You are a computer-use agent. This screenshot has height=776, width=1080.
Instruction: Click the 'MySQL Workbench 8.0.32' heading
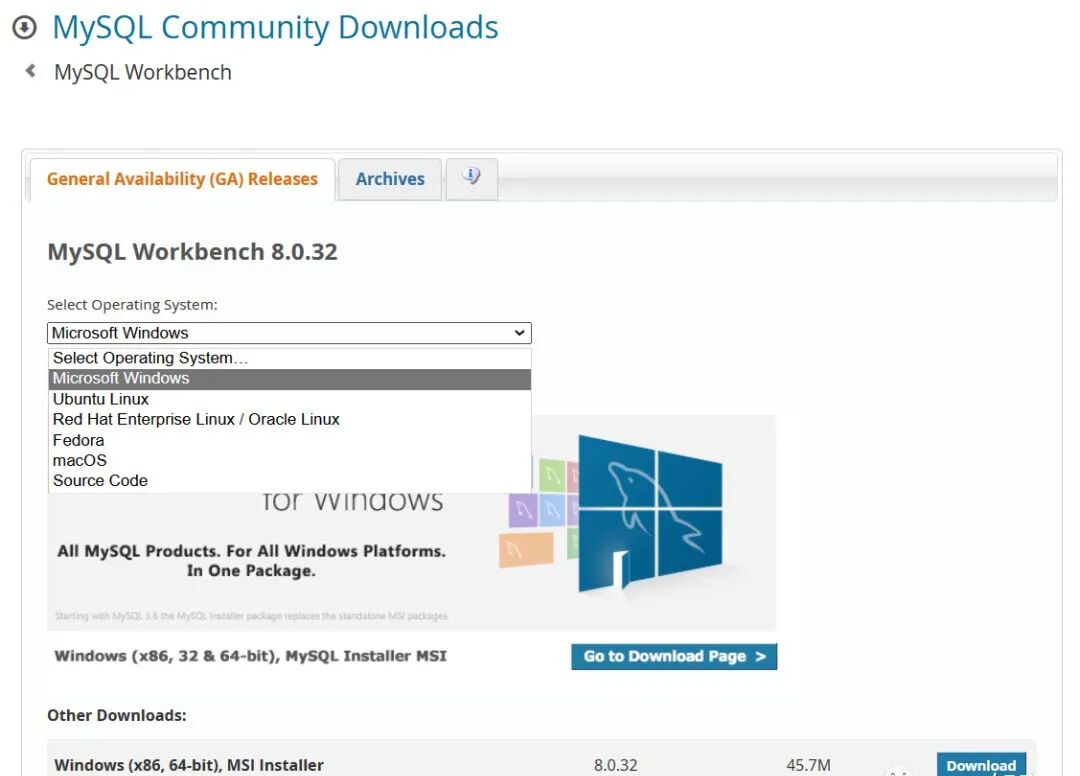192,252
